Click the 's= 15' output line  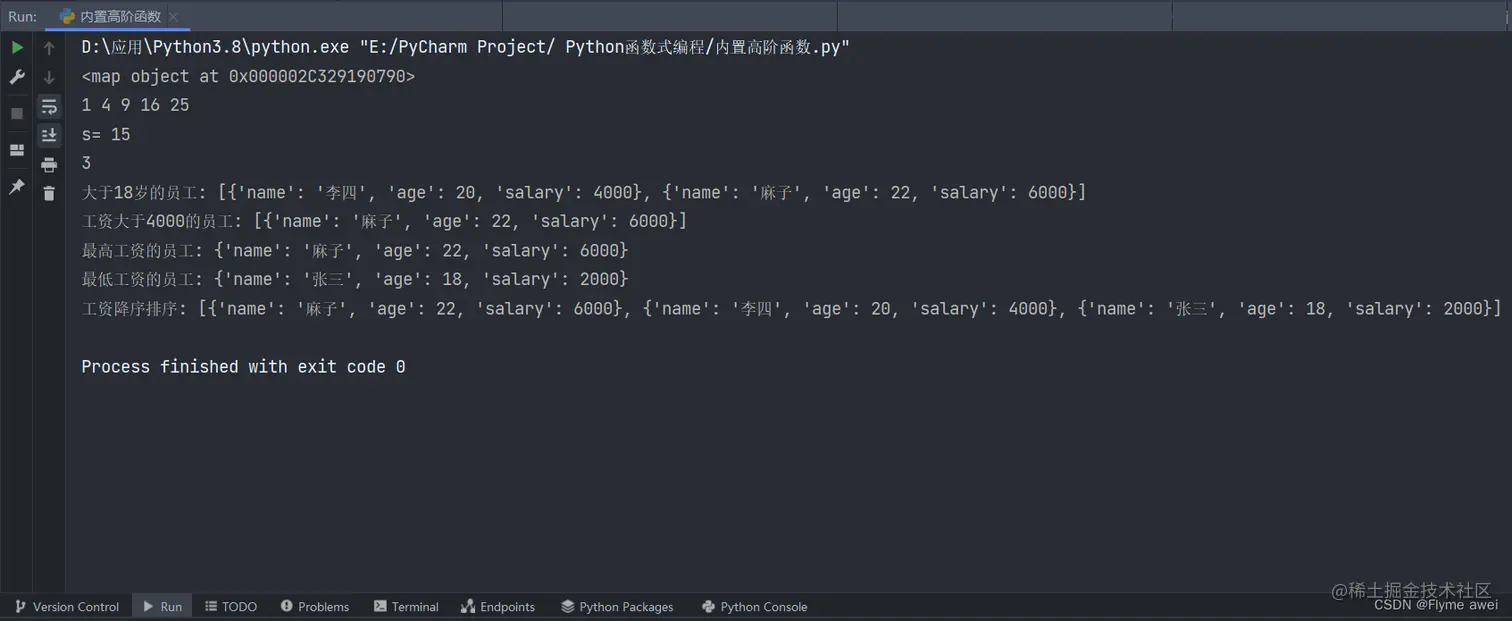tap(106, 134)
